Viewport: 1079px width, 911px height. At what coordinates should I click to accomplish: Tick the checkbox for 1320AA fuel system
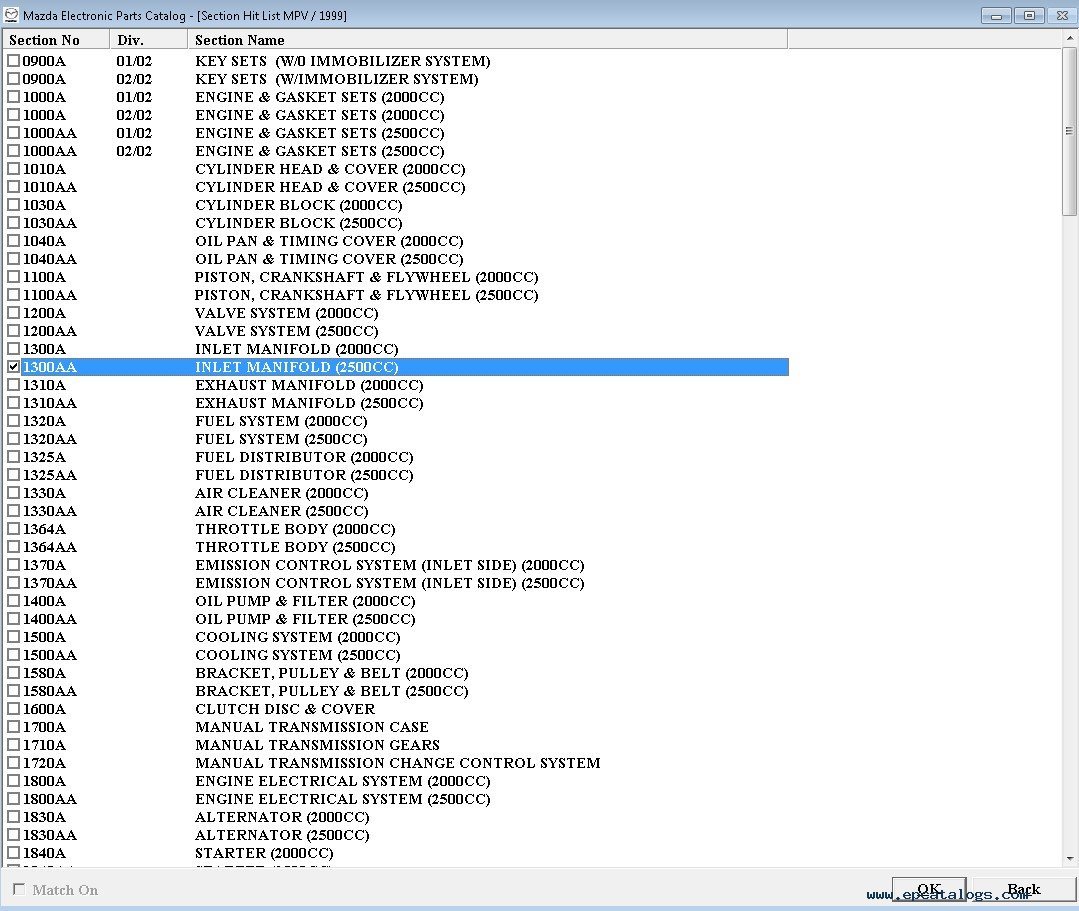(13, 438)
